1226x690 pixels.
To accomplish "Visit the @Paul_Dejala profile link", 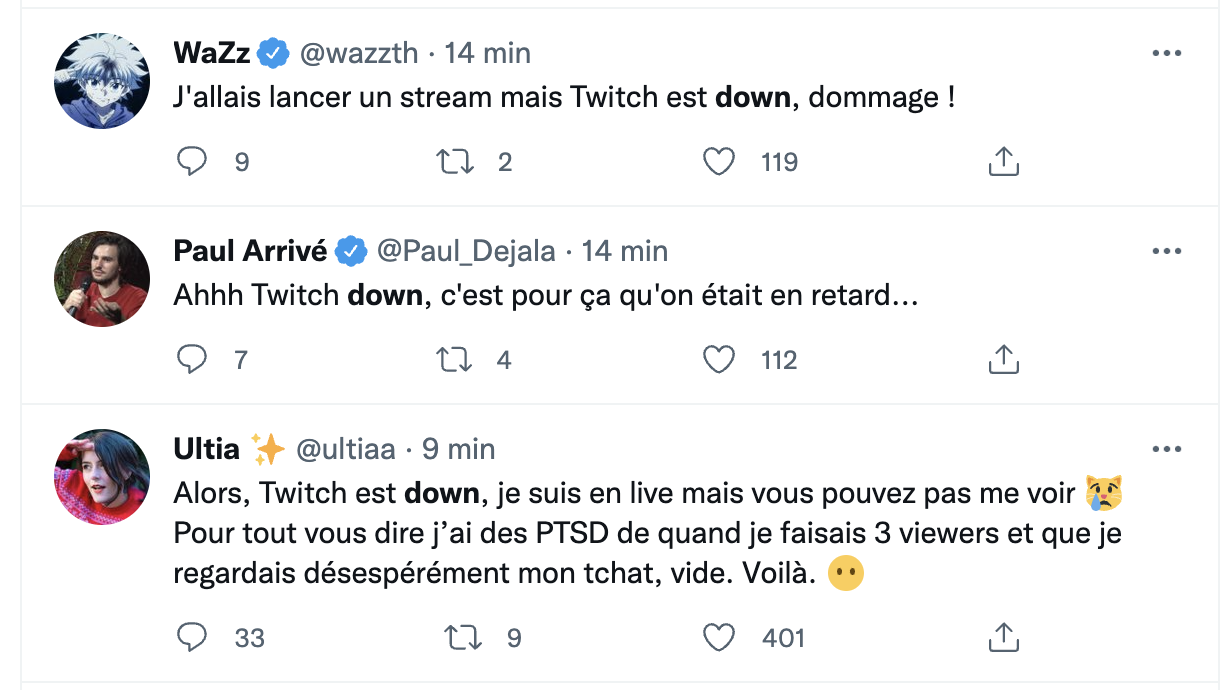I will click(x=466, y=251).
